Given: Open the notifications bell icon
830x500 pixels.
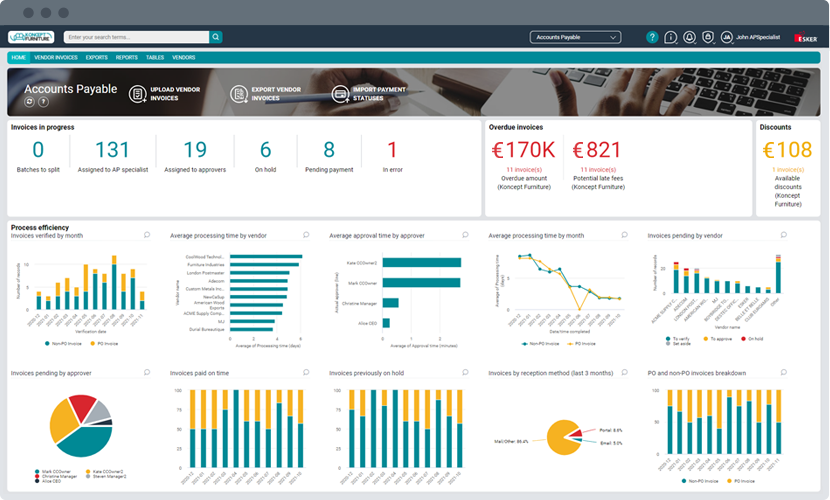Looking at the screenshot, I should click(x=689, y=37).
